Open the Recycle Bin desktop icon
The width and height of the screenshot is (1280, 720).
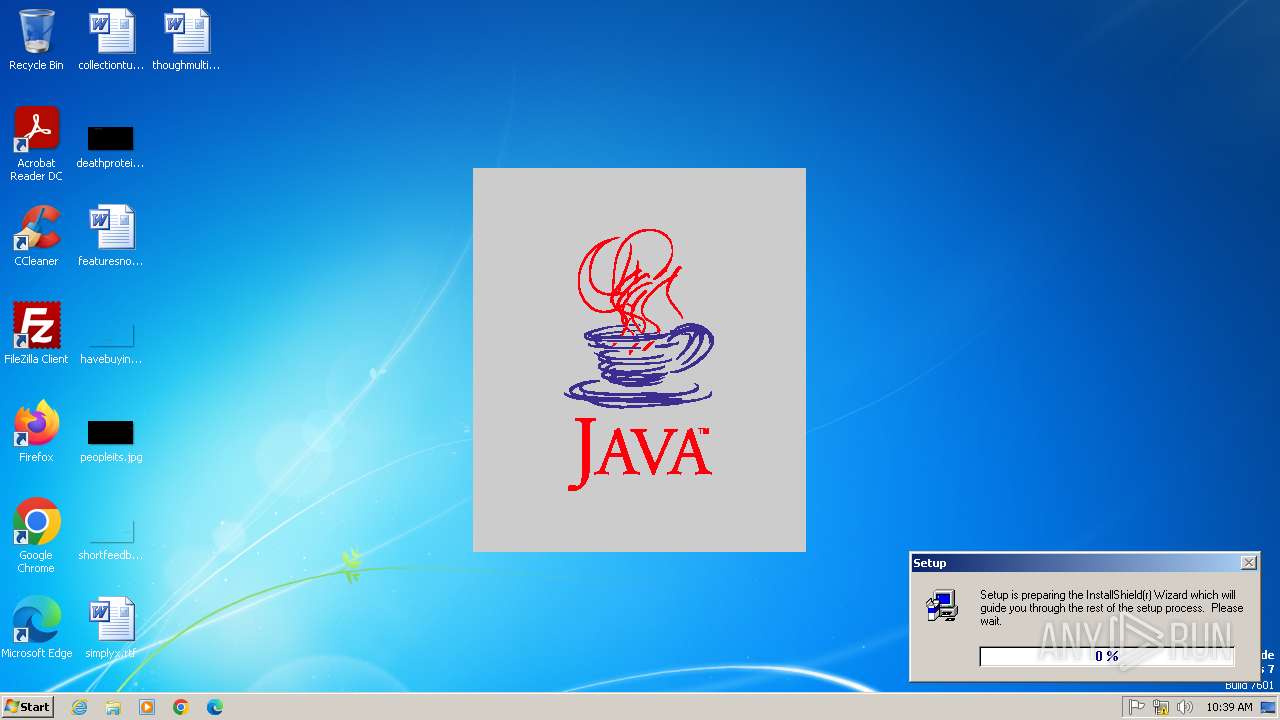(x=36, y=40)
